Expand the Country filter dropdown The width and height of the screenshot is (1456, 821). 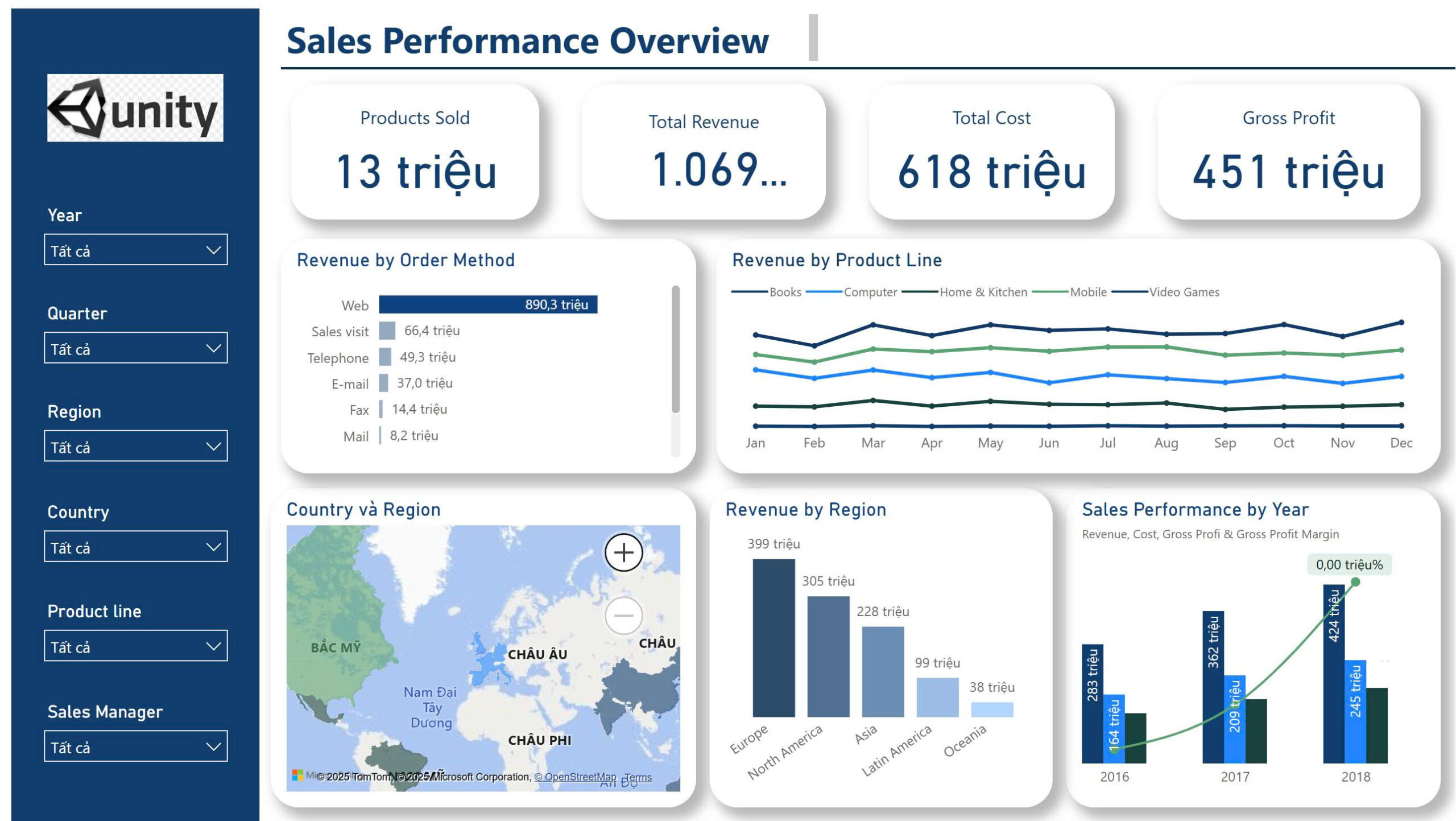click(x=135, y=547)
